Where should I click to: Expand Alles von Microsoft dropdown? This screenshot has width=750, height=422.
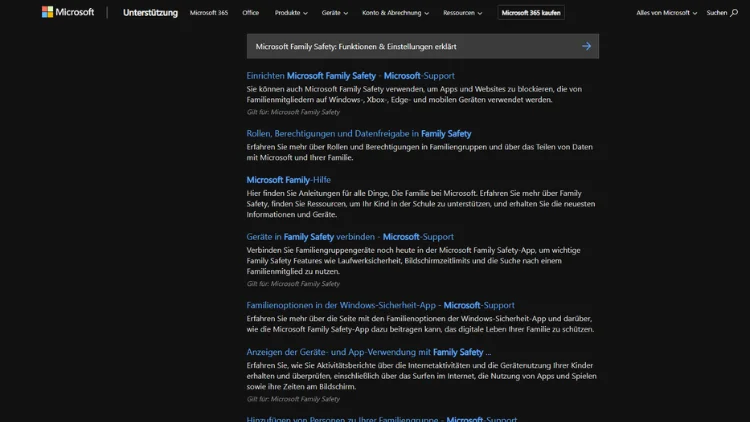pos(666,13)
